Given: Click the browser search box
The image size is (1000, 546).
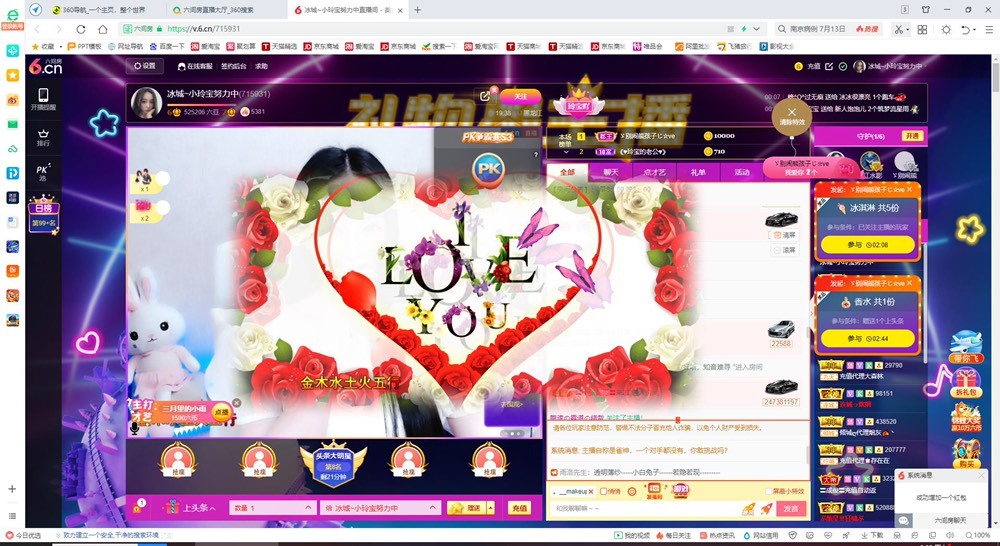Looking at the screenshot, I should coord(830,29).
